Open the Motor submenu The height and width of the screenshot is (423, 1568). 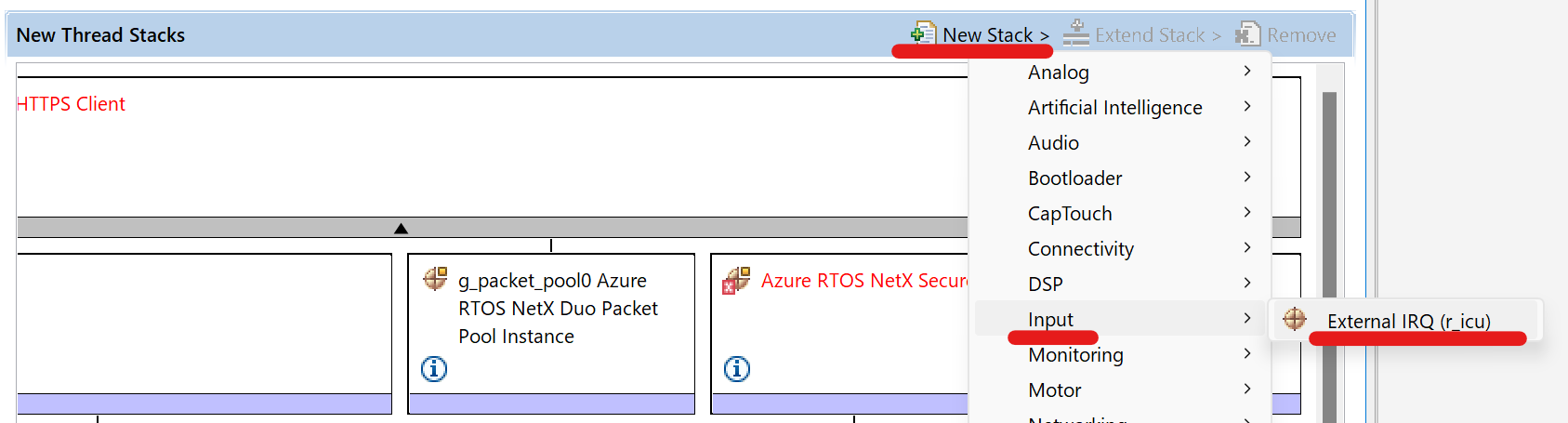[x=1120, y=390]
